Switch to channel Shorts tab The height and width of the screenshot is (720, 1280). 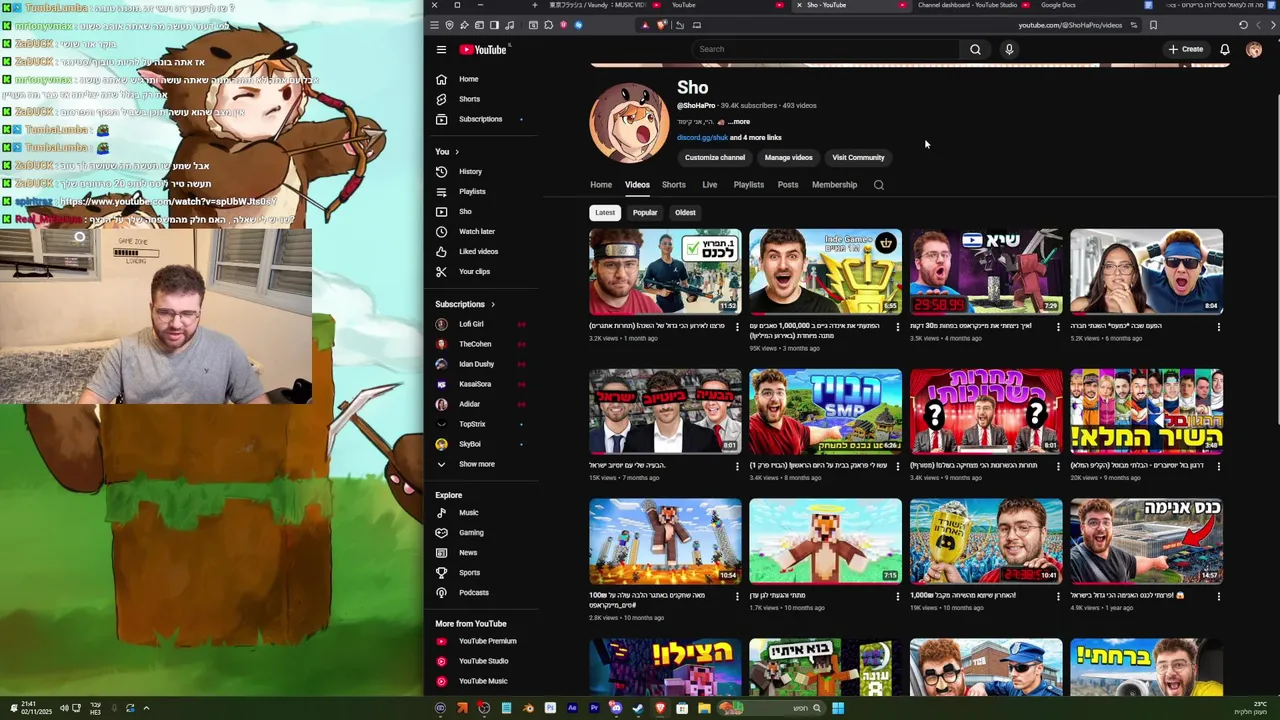(674, 185)
